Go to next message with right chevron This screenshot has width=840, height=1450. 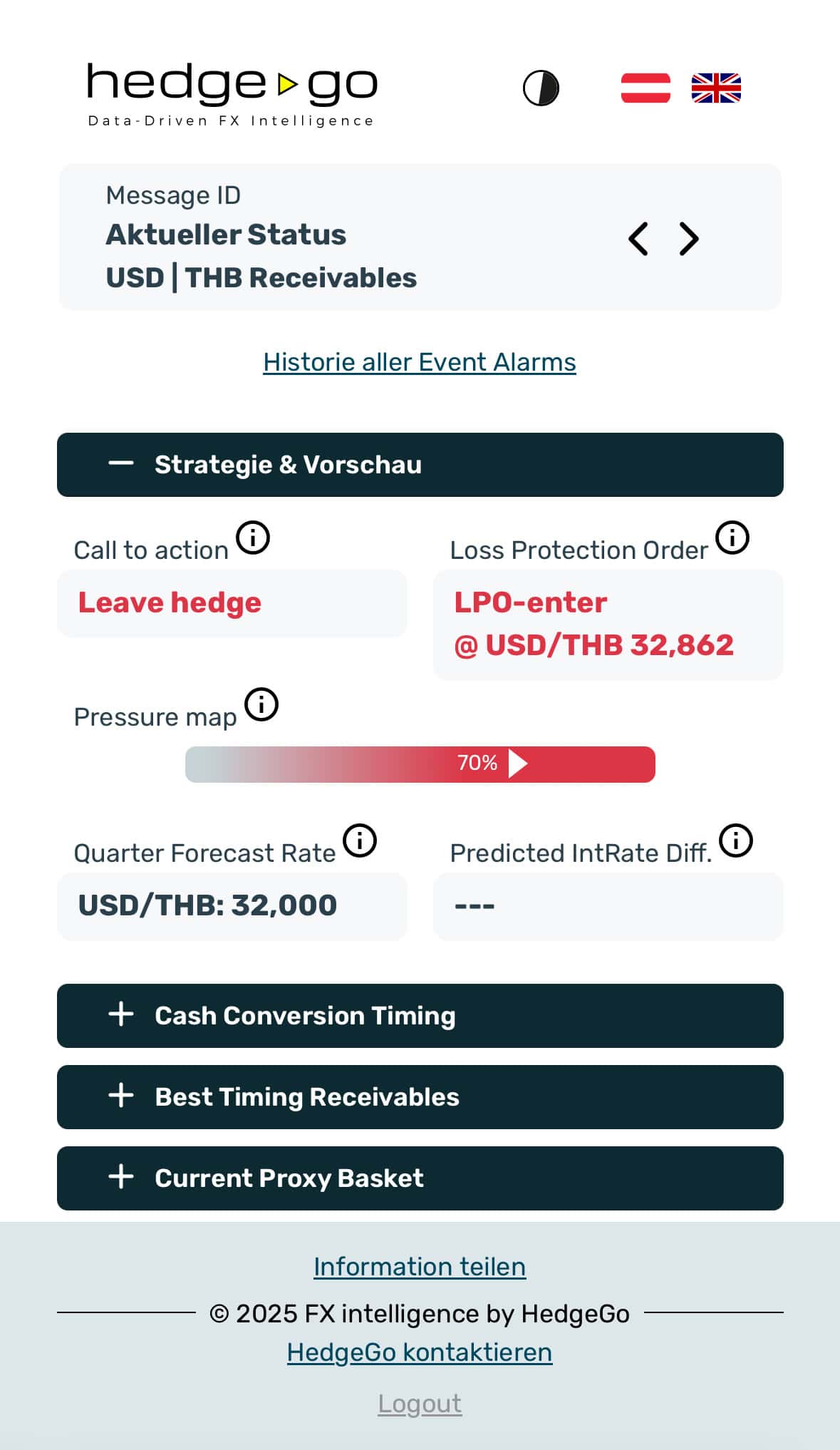(688, 239)
